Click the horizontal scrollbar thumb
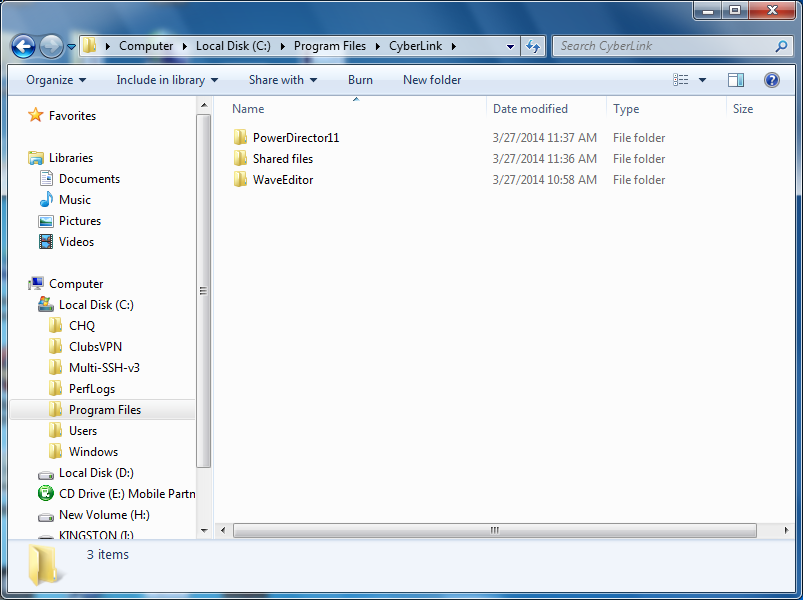 (495, 530)
